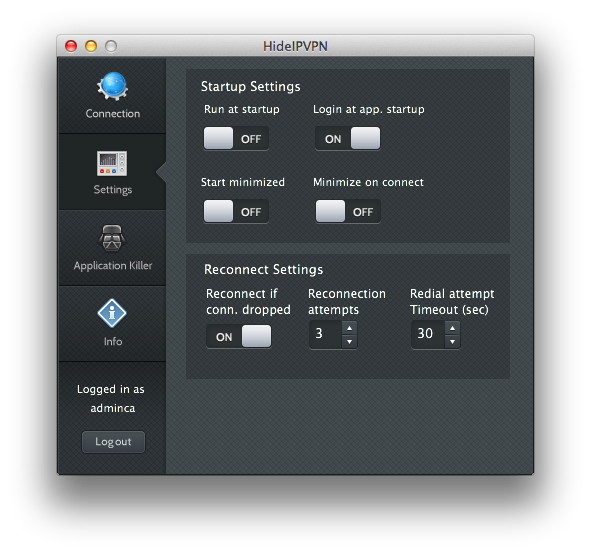Click the 'Logged in as adminca' text
The height and width of the screenshot is (554, 591).
point(111,398)
